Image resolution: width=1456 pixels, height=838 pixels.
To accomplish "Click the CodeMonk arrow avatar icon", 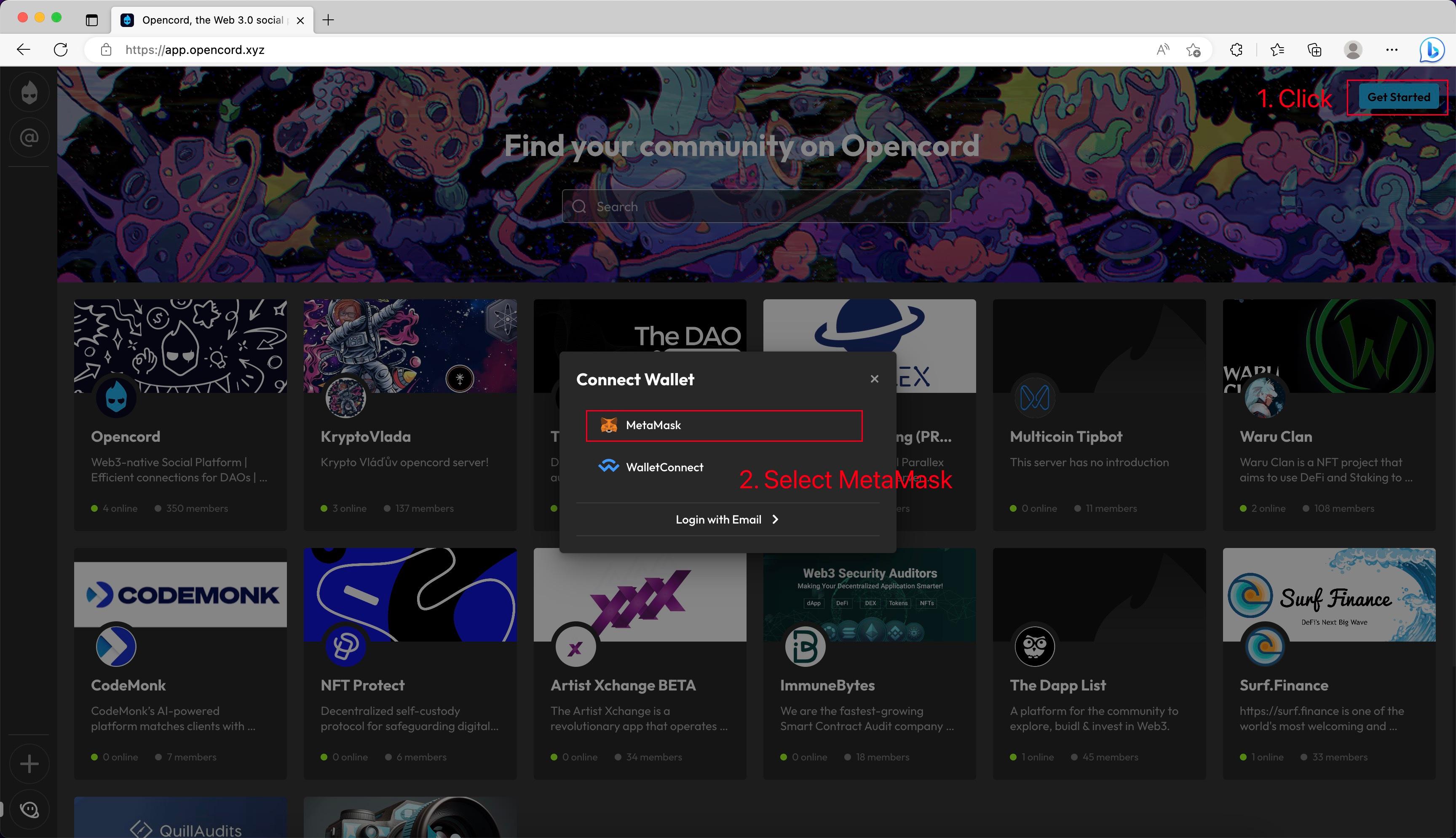I will coord(115,646).
